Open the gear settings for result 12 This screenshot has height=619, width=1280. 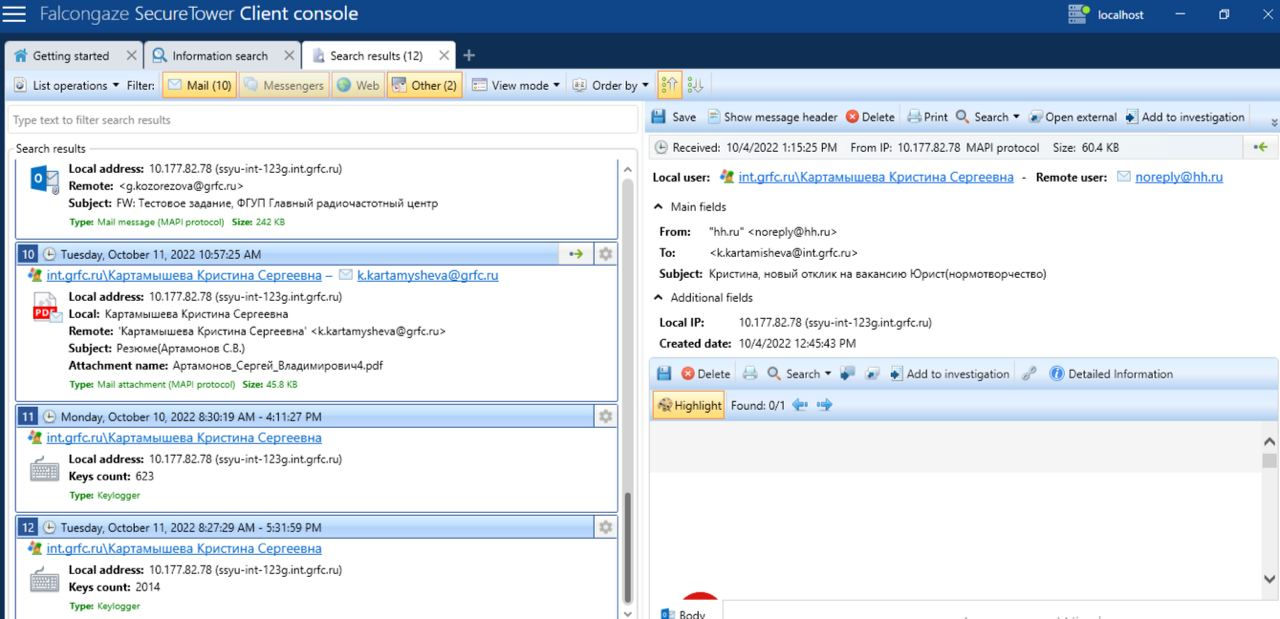pos(605,527)
